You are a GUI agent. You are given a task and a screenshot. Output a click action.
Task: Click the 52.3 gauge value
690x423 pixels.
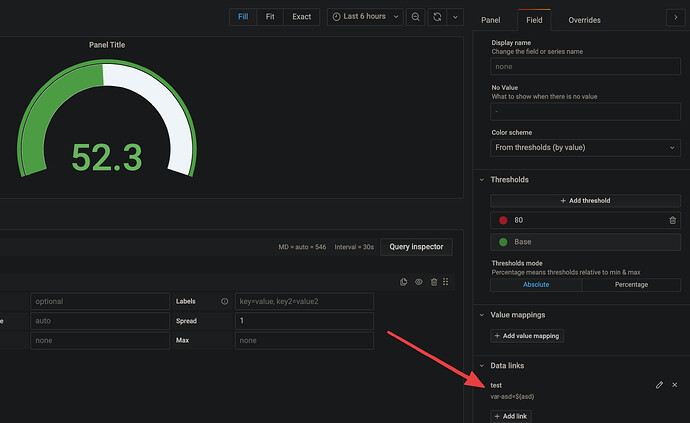pyautogui.click(x=107, y=157)
